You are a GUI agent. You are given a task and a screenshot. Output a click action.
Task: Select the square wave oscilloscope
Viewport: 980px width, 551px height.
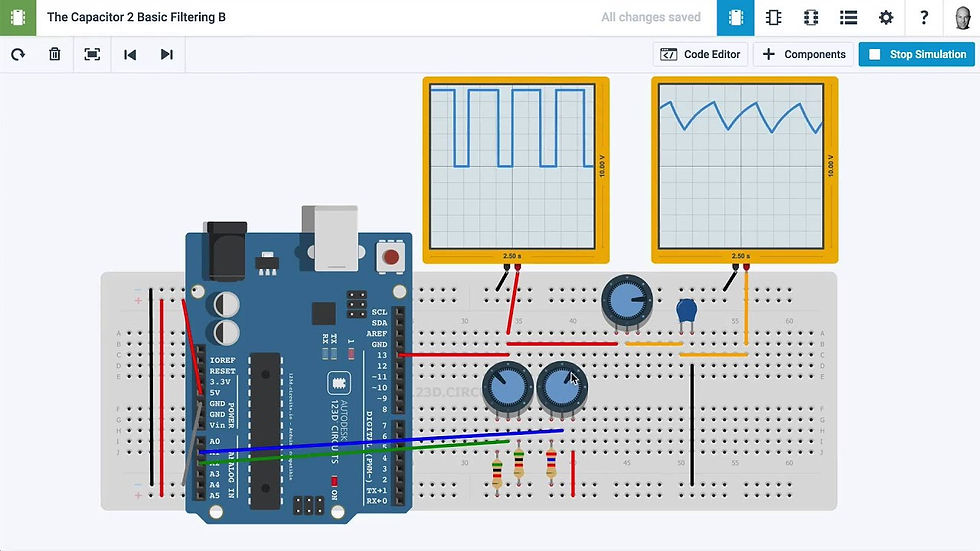point(516,170)
